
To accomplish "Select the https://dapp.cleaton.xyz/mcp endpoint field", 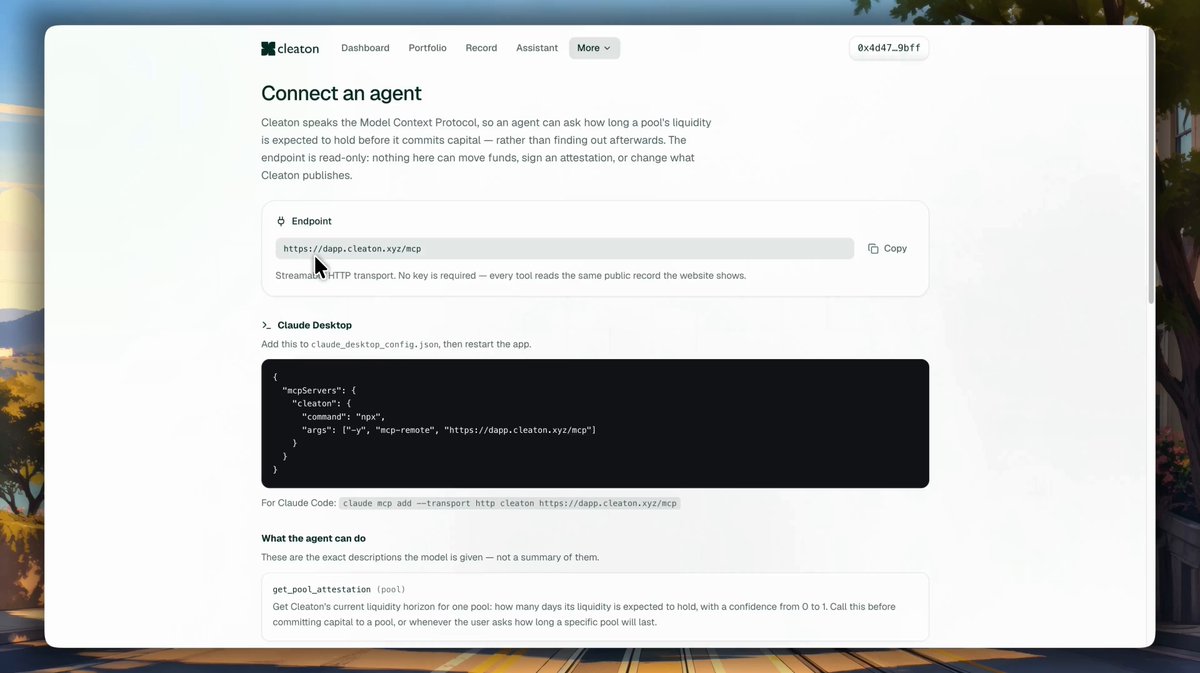I will pyautogui.click(x=565, y=248).
